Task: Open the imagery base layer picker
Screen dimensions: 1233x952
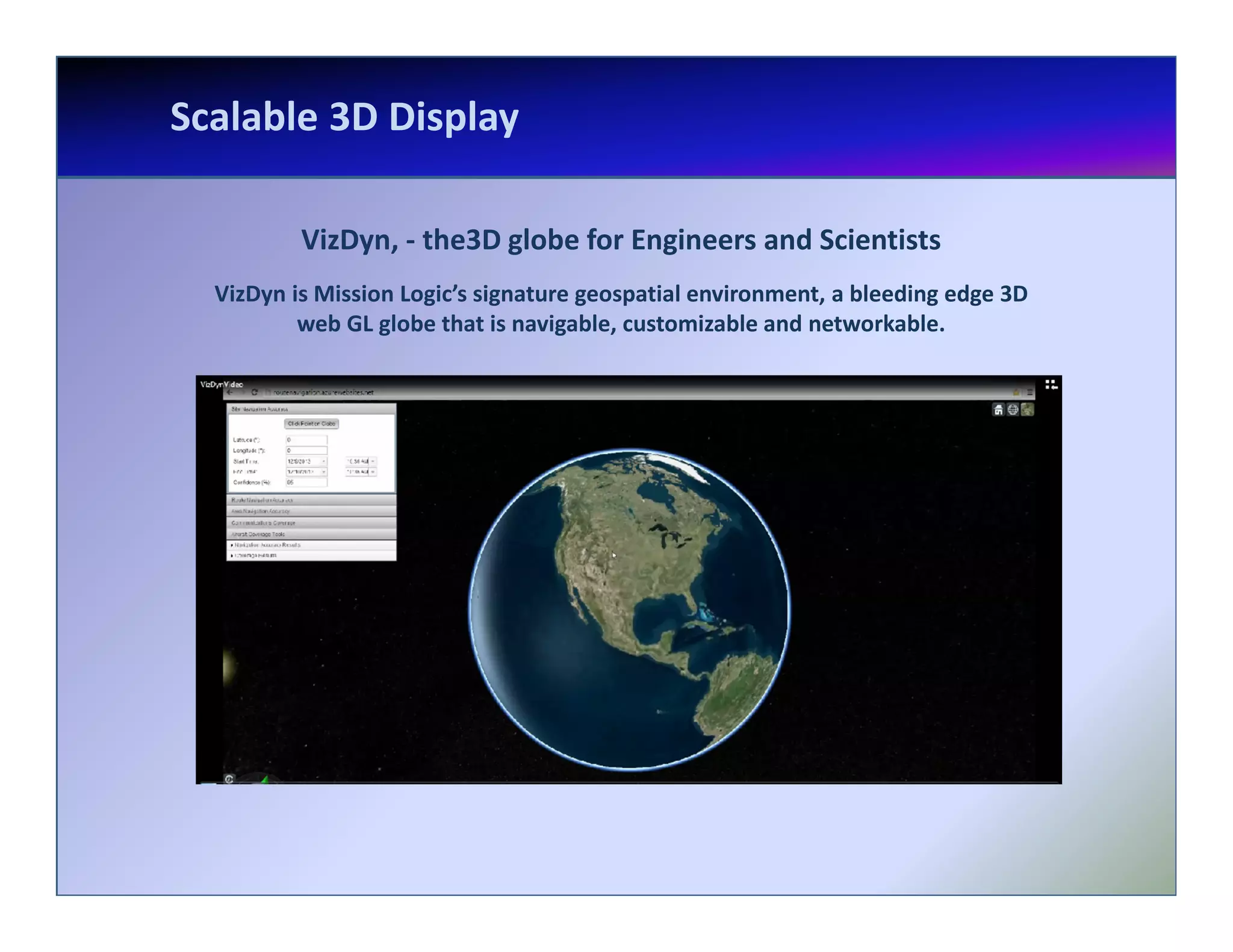Action: click(x=1028, y=410)
